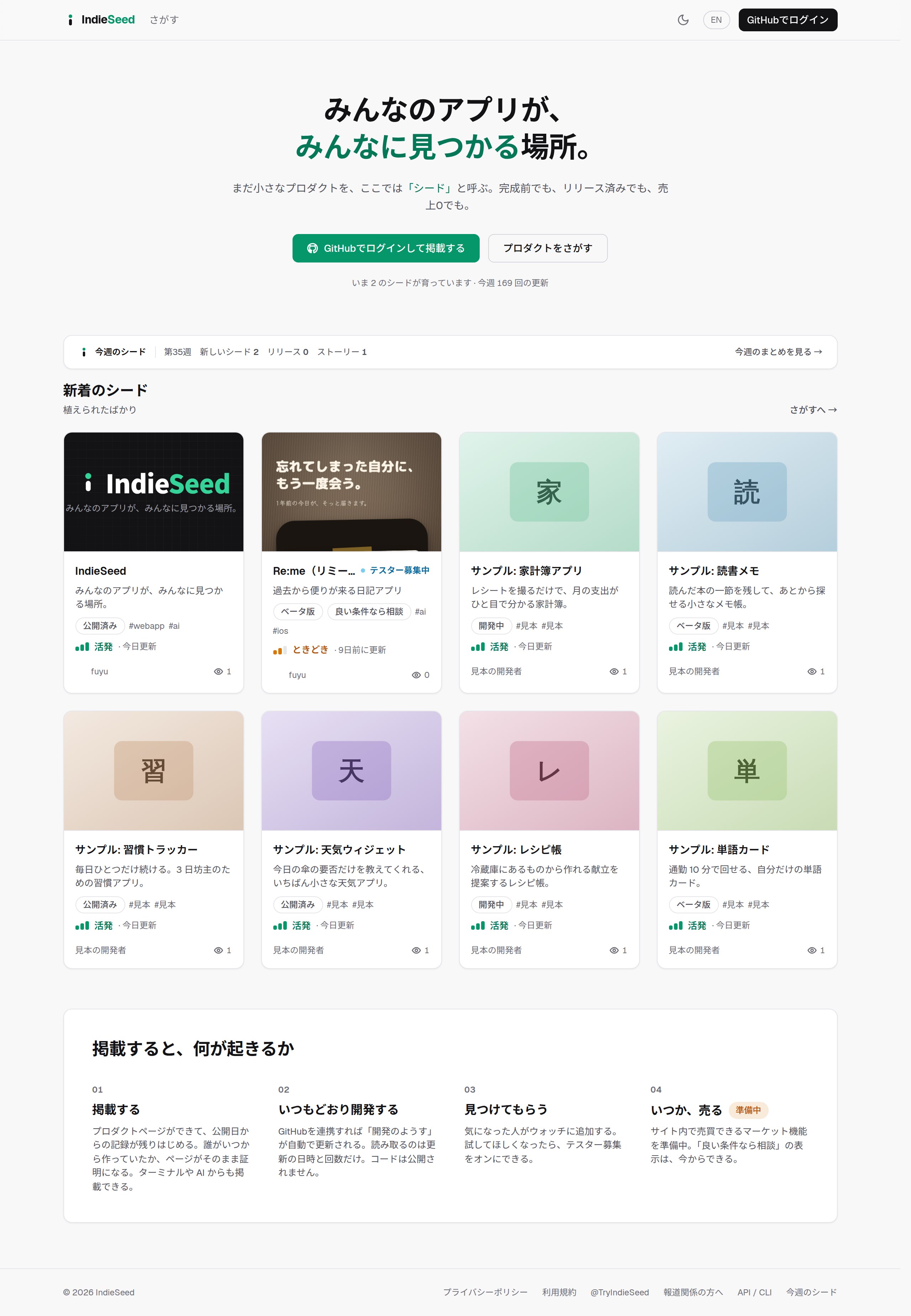
Task: Open the レ icon of レシピ帳
Action: click(548, 771)
